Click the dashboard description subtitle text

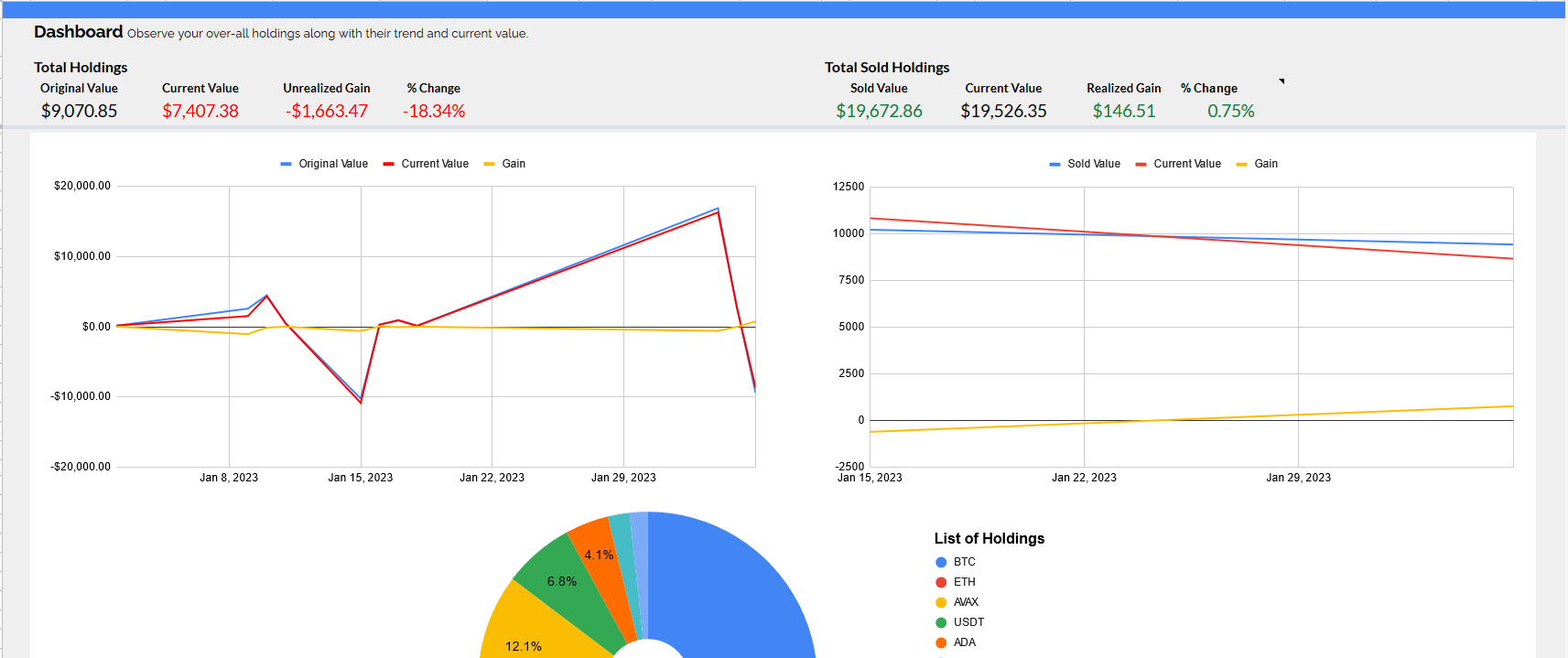328,34
